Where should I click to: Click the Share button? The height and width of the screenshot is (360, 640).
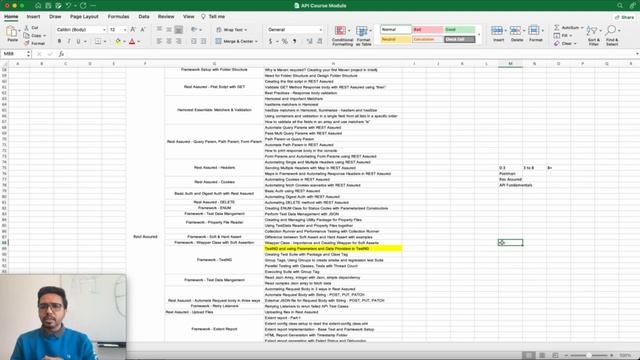pos(625,17)
